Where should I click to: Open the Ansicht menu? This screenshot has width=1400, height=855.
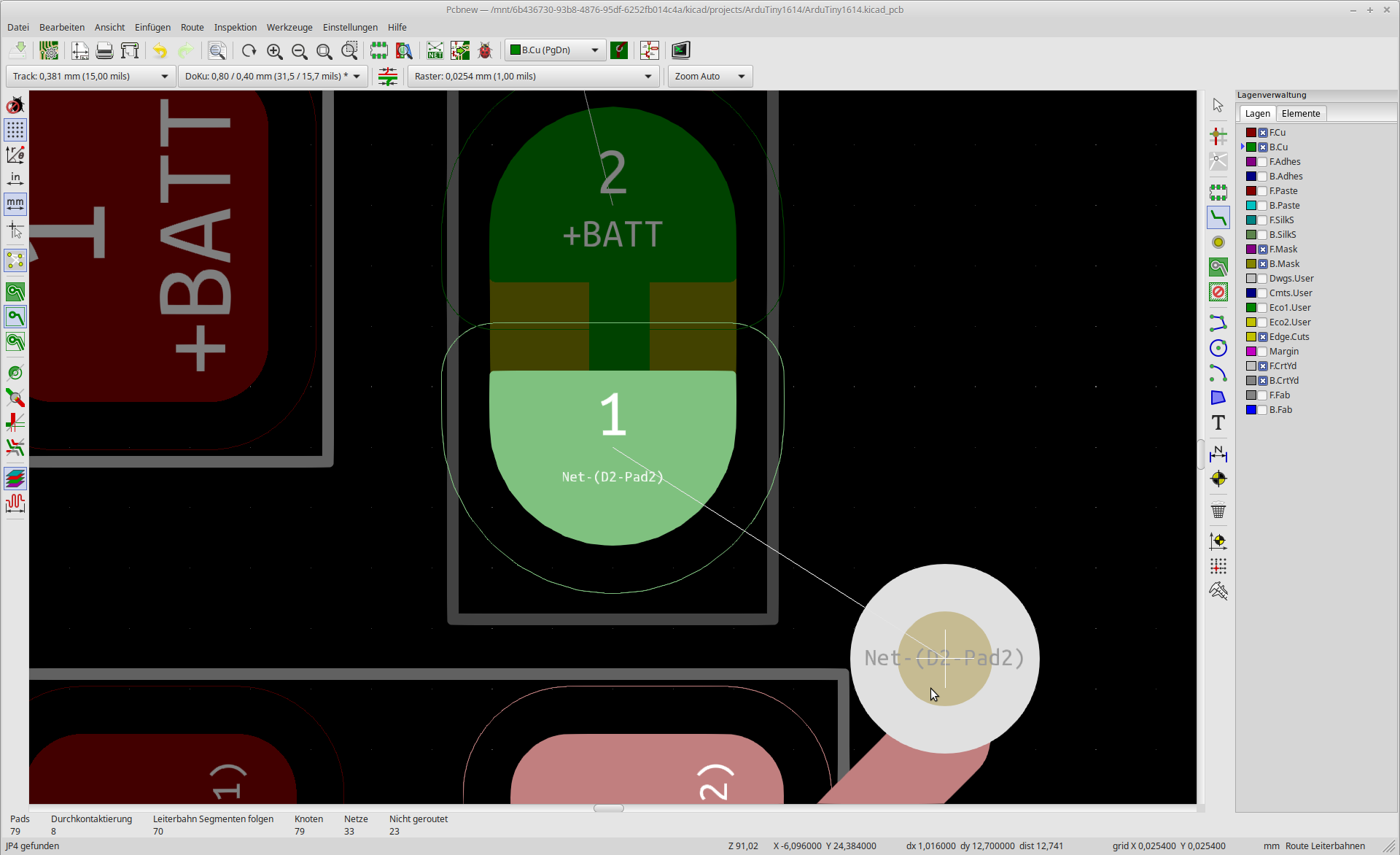point(109,28)
